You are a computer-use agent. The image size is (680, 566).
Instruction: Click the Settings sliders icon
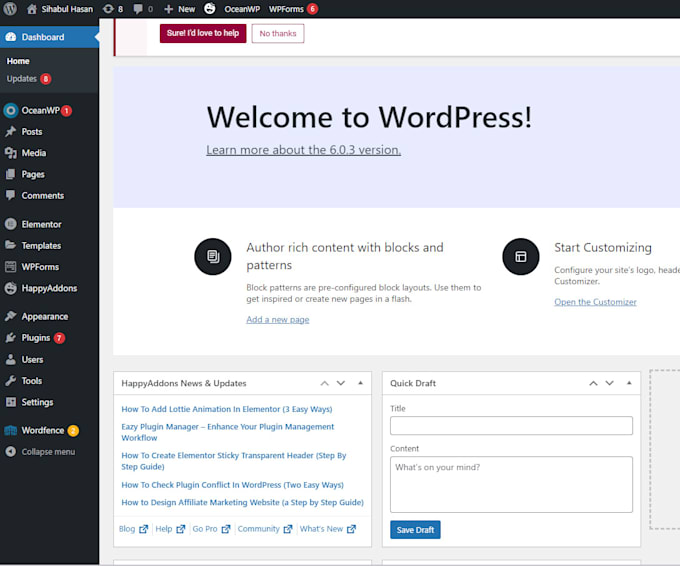pos(11,402)
